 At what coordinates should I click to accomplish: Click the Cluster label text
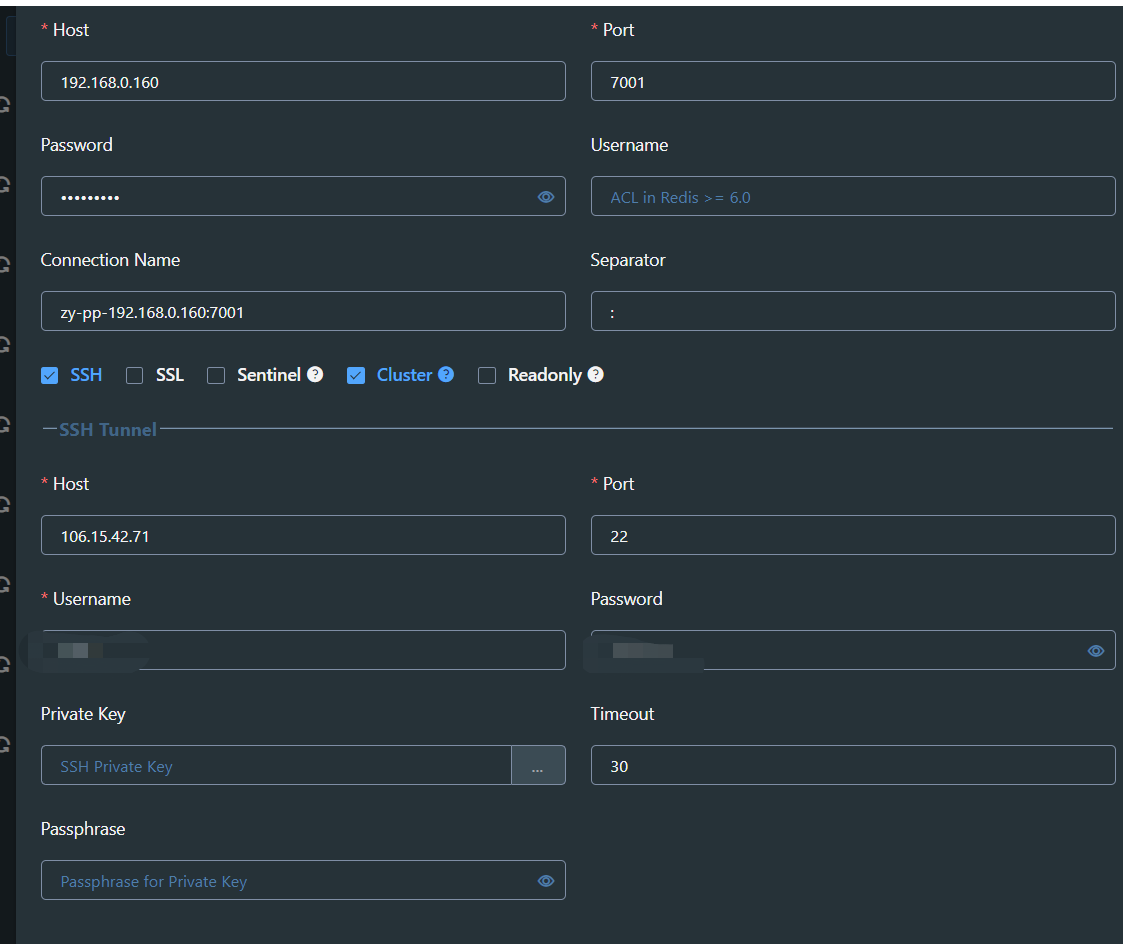(x=405, y=375)
